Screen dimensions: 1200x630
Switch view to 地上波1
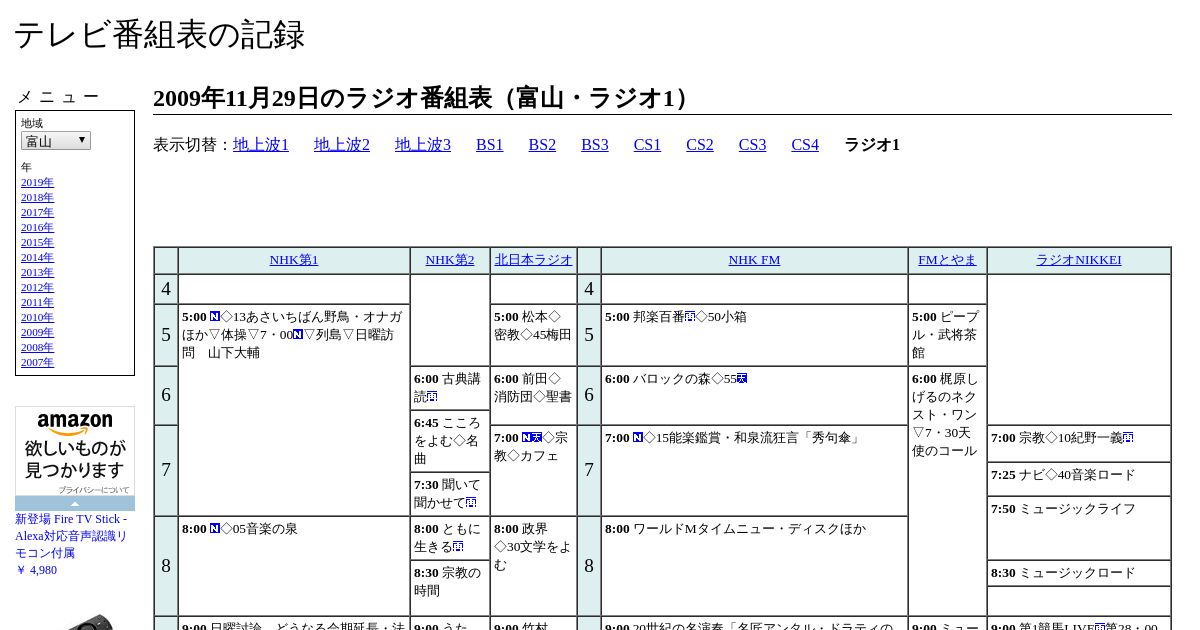click(x=261, y=145)
